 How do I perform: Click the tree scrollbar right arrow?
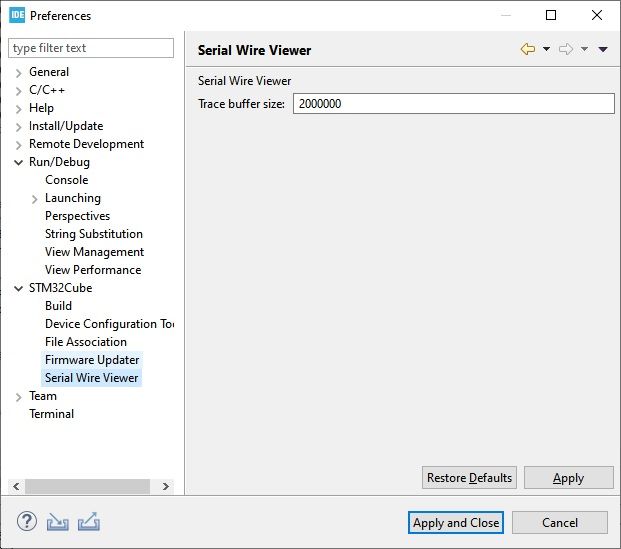(x=166, y=486)
